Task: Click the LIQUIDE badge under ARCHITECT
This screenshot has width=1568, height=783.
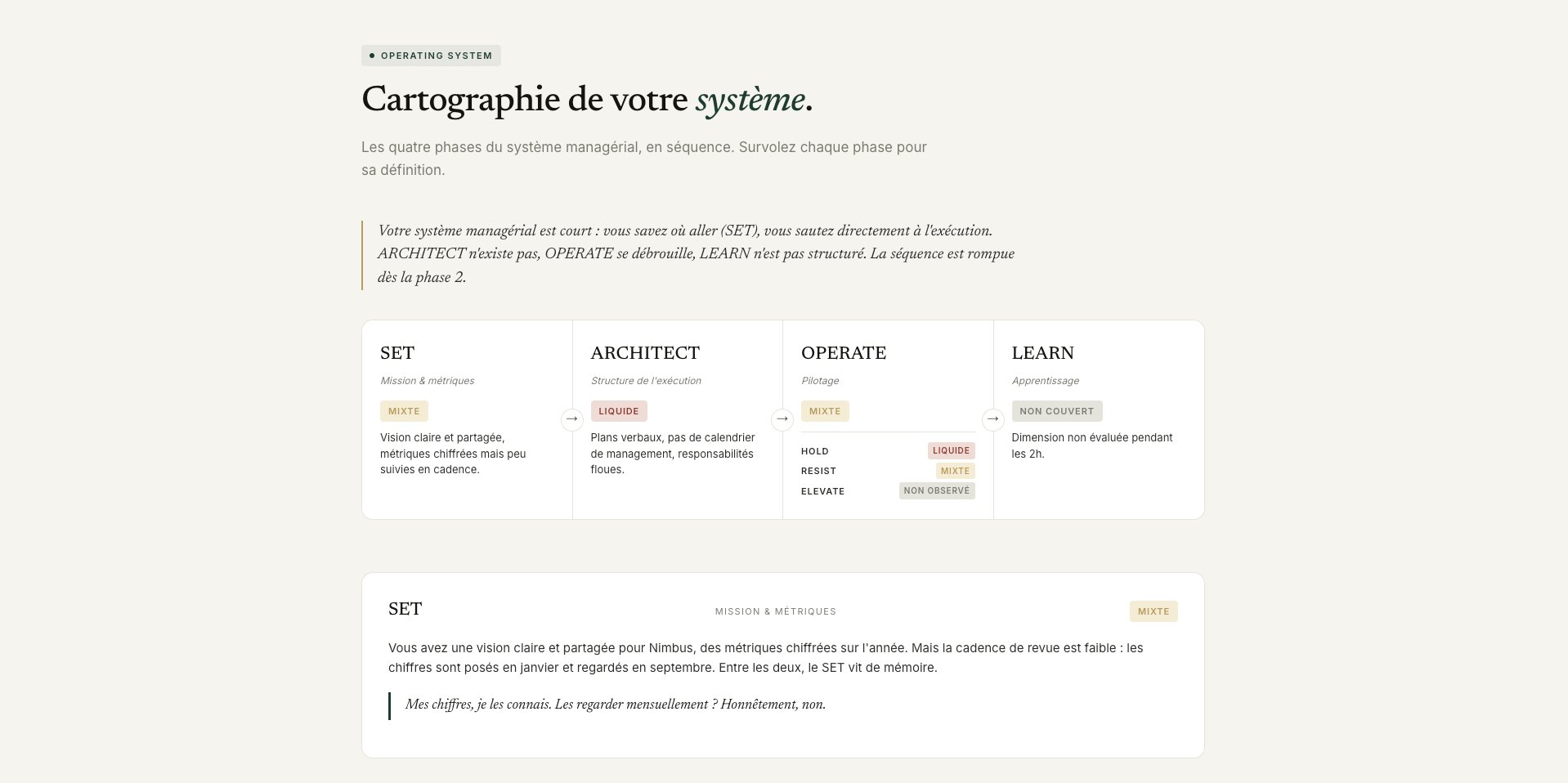Action: [x=619, y=411]
